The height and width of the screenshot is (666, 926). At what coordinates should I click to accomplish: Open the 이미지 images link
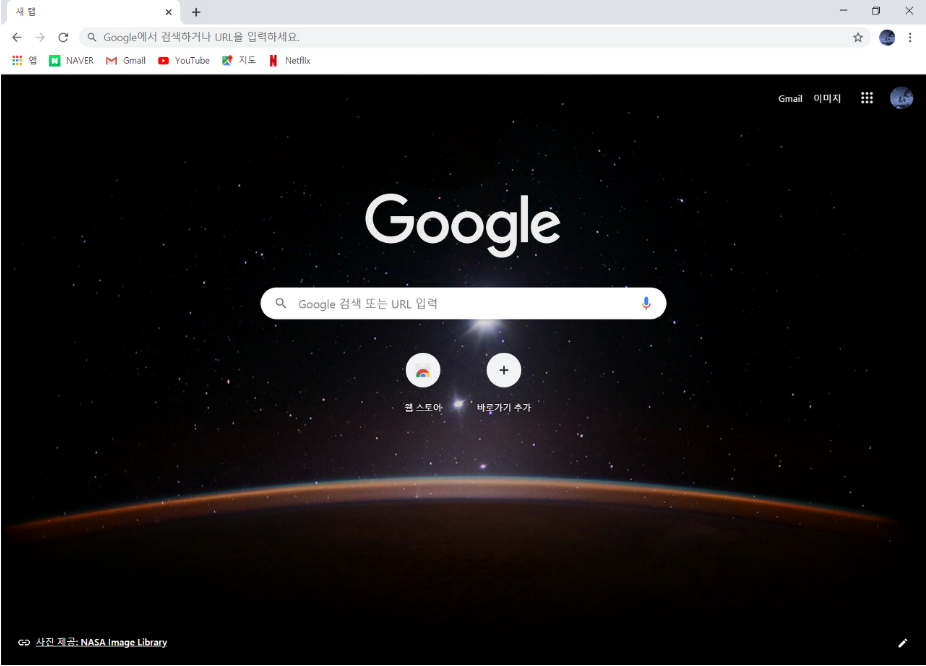[x=826, y=99]
